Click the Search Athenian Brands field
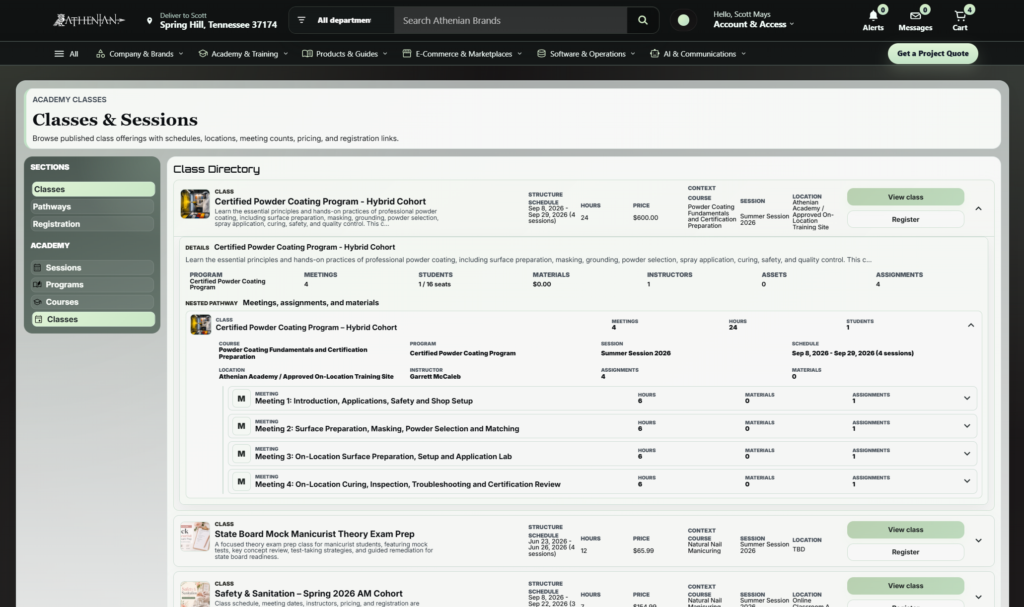This screenshot has width=1024, height=607. coord(511,20)
